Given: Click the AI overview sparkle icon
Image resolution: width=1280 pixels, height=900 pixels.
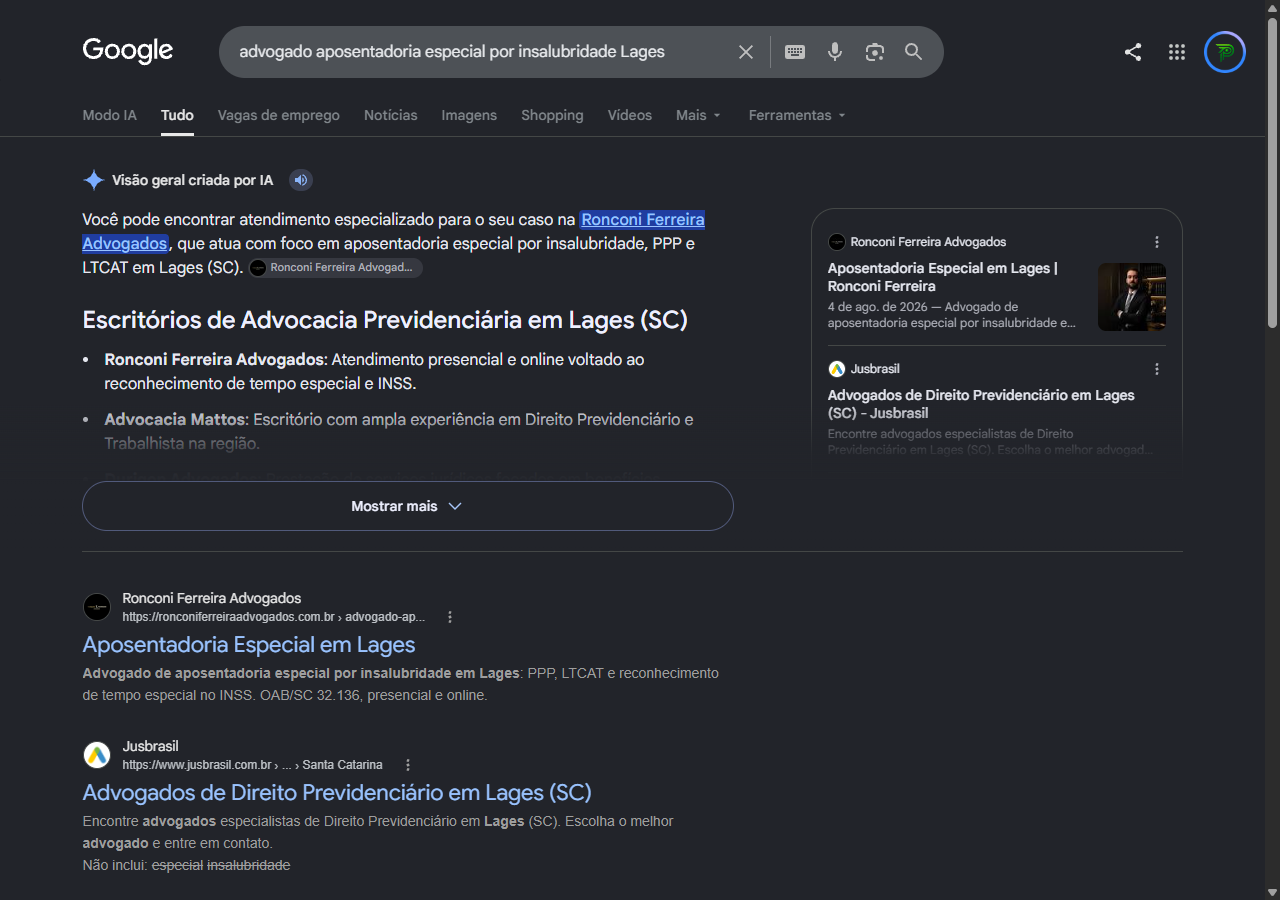Looking at the screenshot, I should click(x=94, y=180).
